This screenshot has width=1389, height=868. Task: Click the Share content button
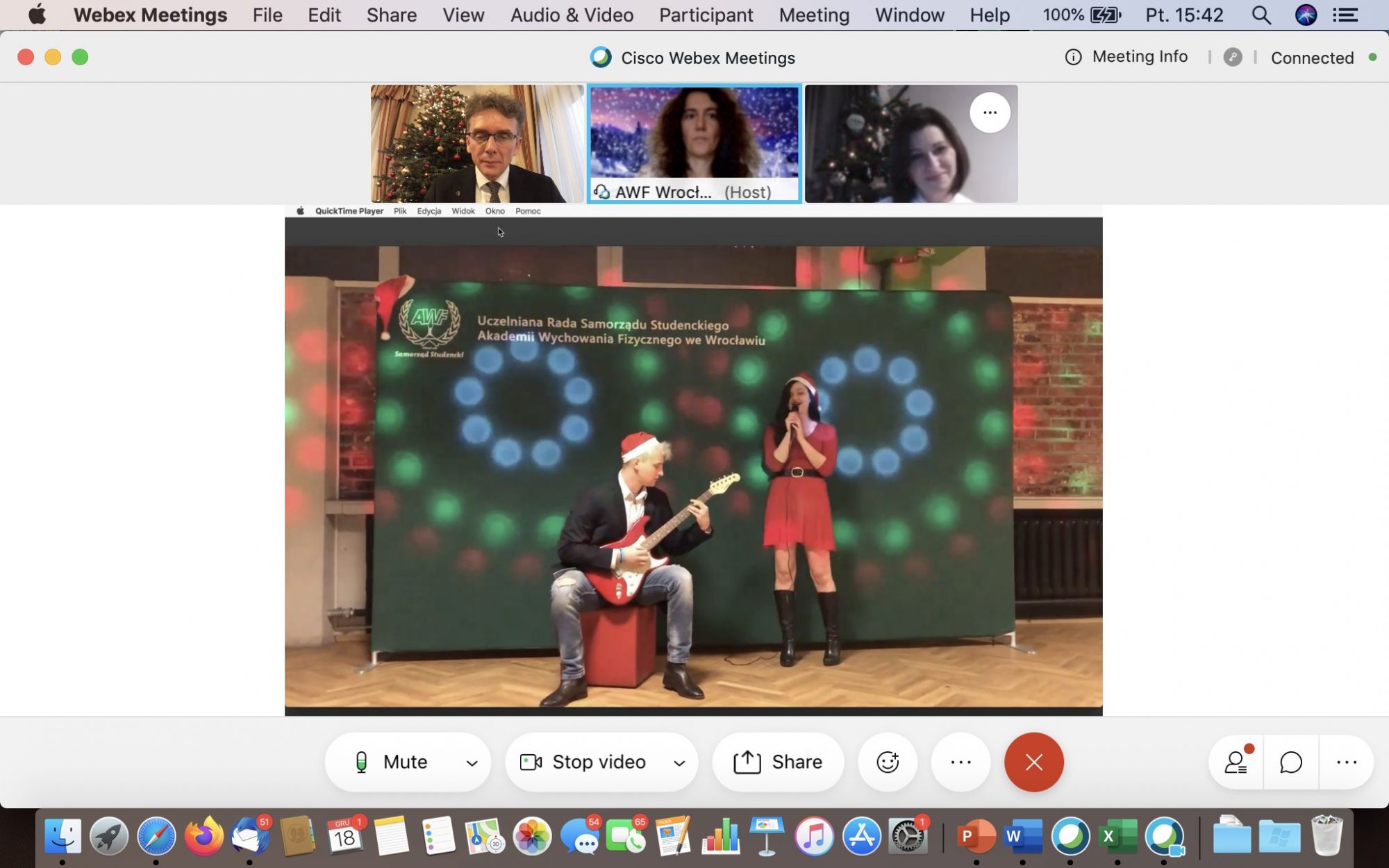pyautogui.click(x=778, y=762)
